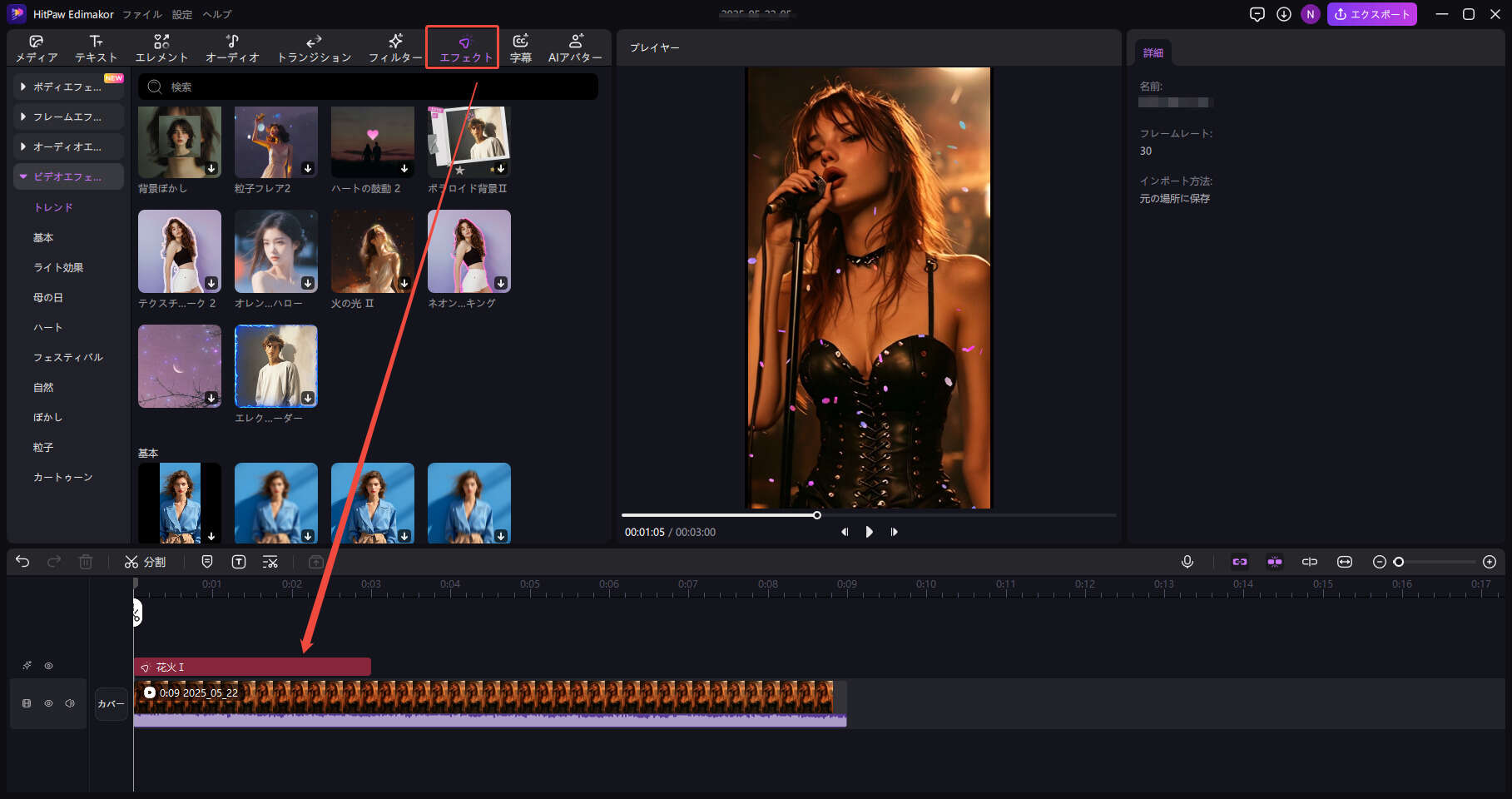This screenshot has width=1512, height=799.
Task: Open the トランジション transitions tab
Action: (x=314, y=48)
